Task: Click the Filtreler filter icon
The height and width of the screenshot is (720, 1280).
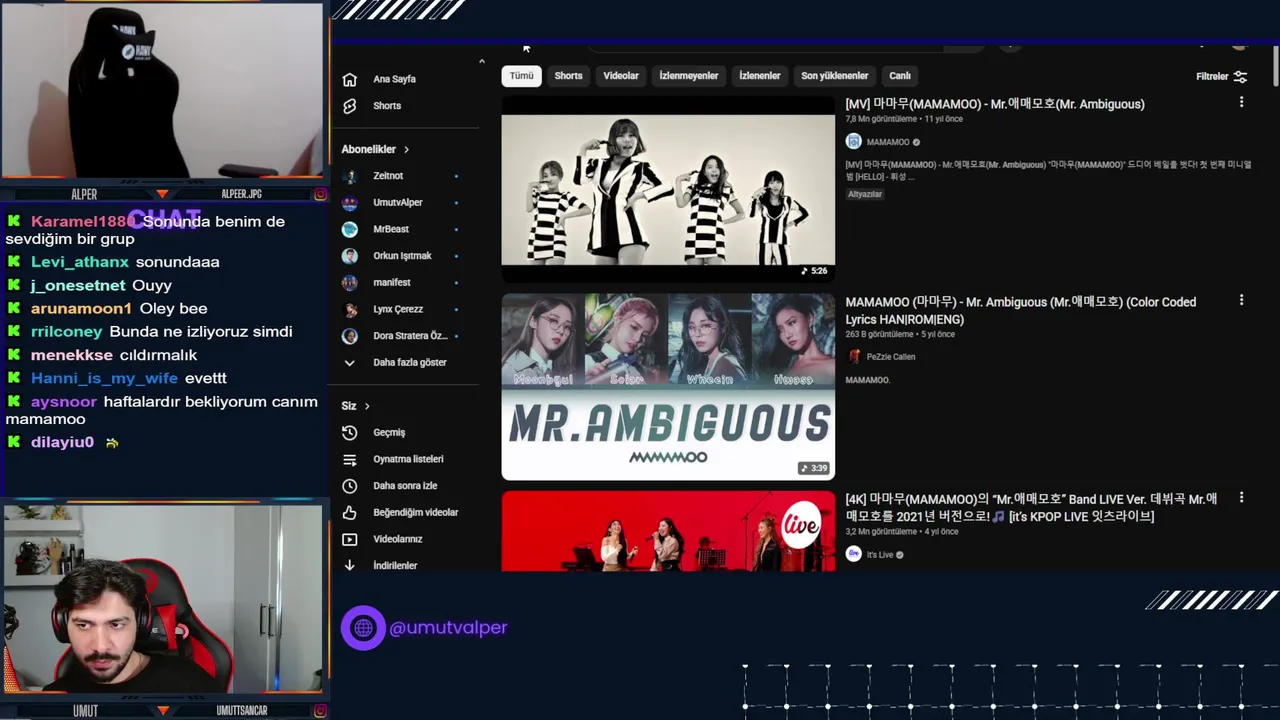Action: (x=1240, y=76)
